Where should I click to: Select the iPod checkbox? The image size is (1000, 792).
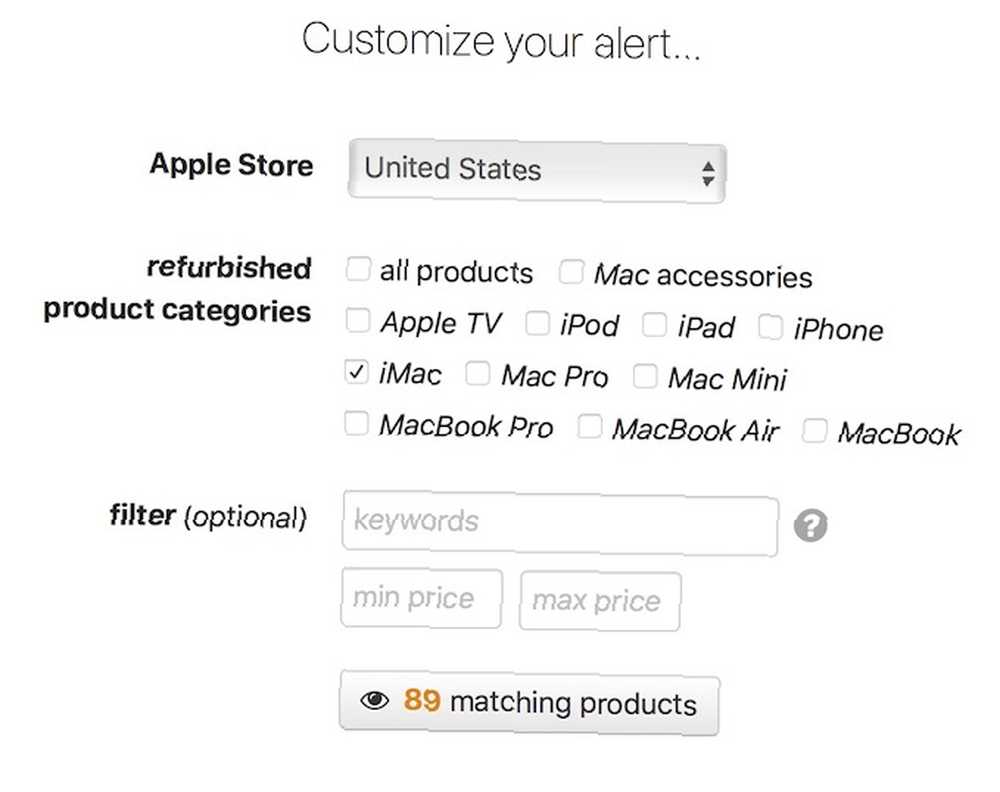tap(538, 323)
